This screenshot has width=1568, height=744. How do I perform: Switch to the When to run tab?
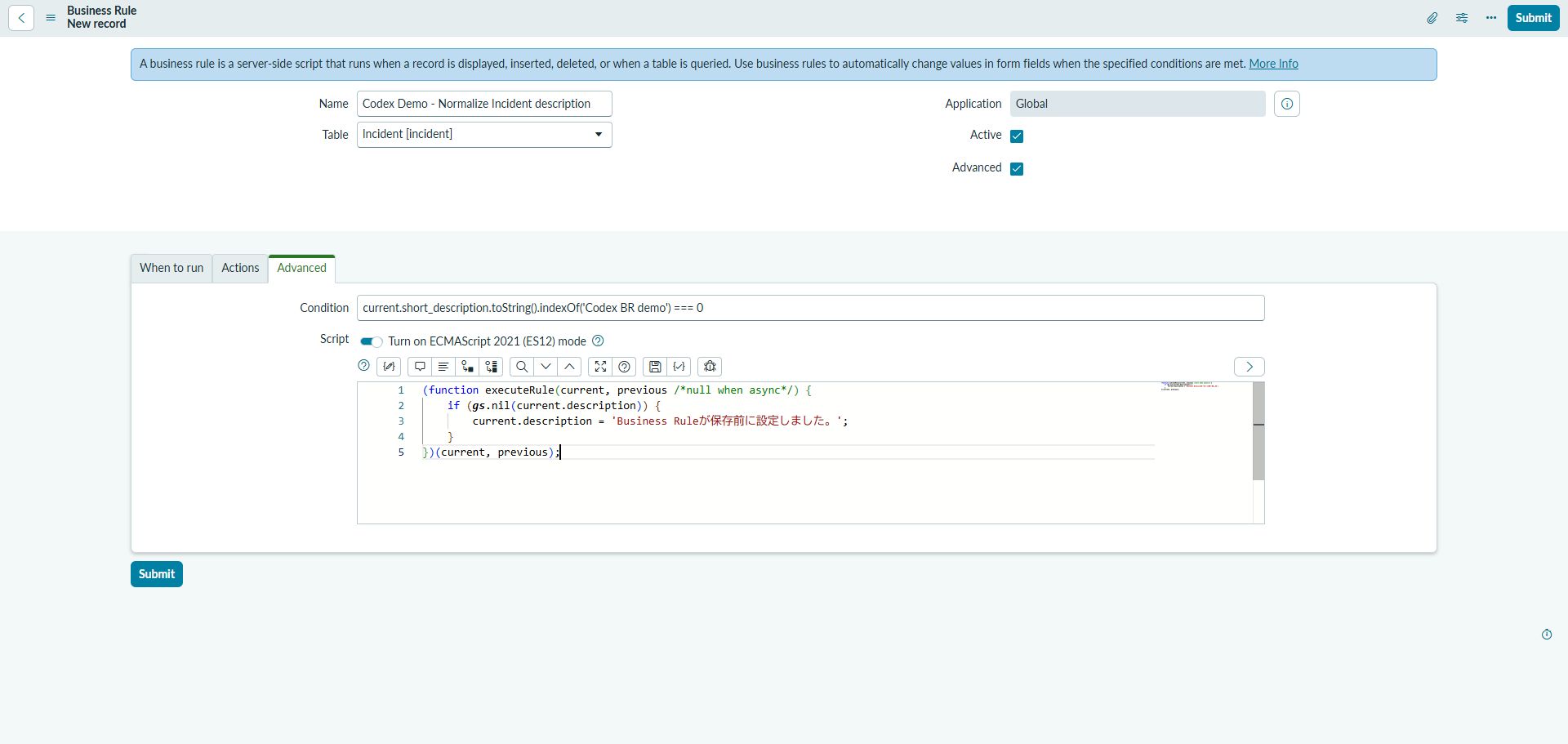tap(171, 269)
